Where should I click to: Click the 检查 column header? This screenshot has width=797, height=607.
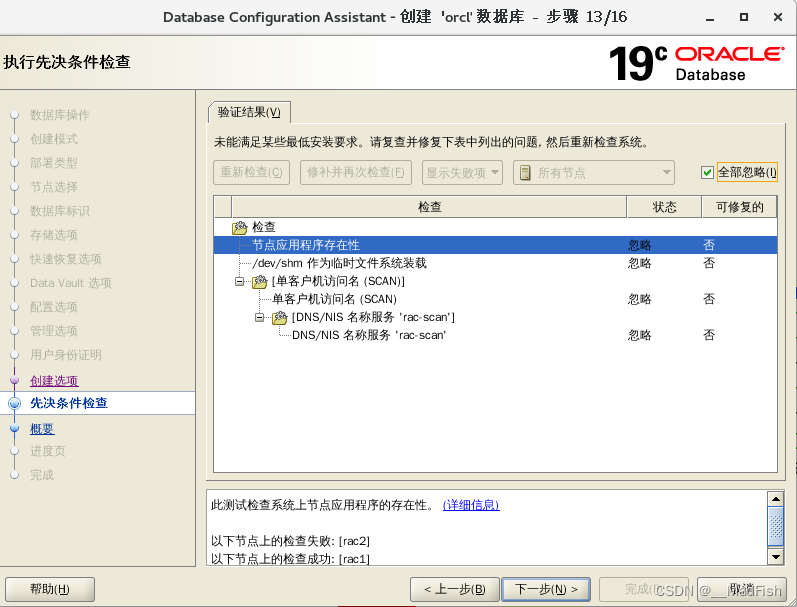(x=429, y=207)
